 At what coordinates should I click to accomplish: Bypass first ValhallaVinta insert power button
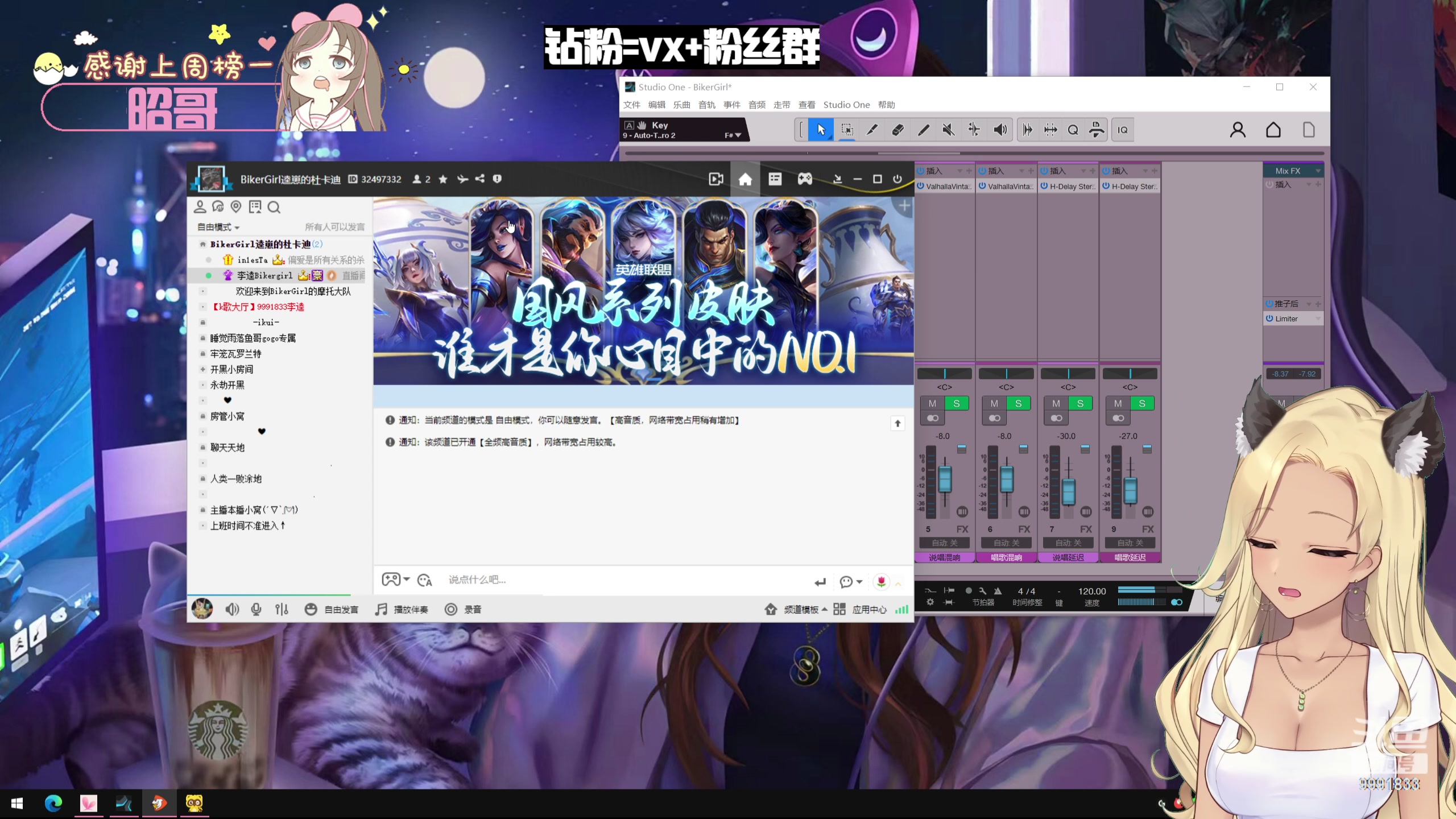tap(920, 186)
